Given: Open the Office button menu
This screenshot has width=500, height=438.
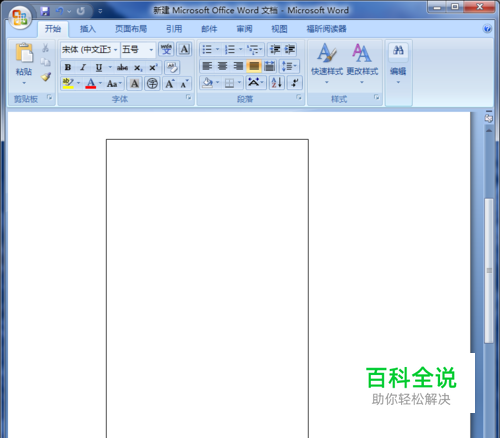Looking at the screenshot, I should pyautogui.click(x=19, y=17).
